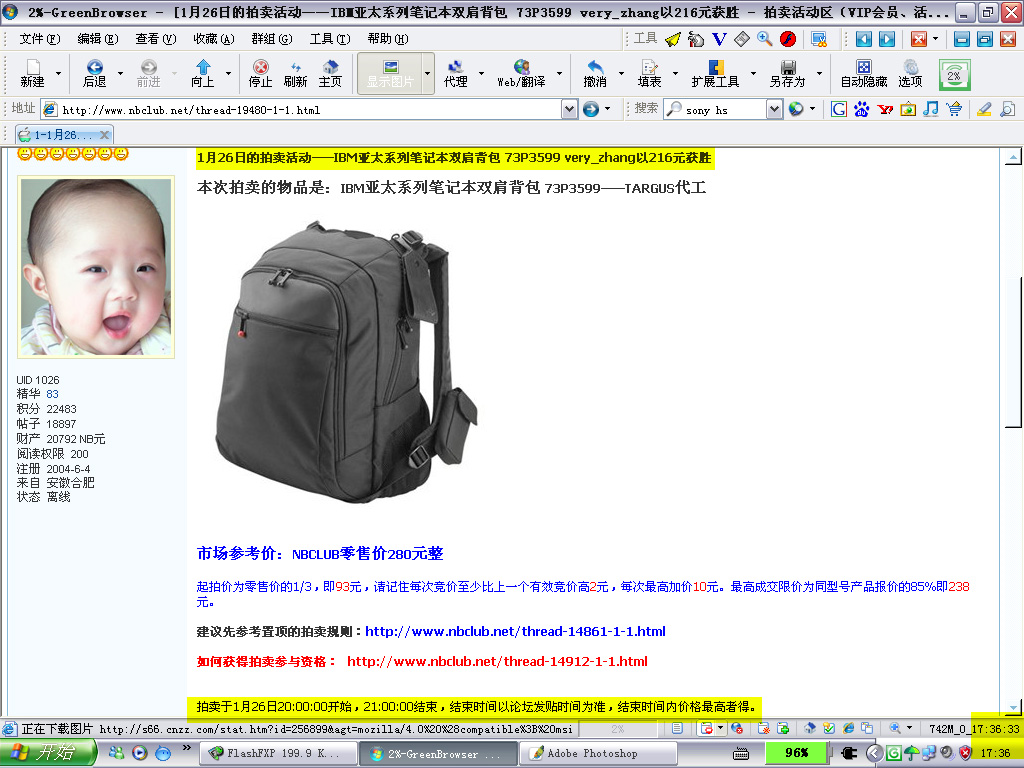Open the red thread-14912 qualification link

(497, 661)
